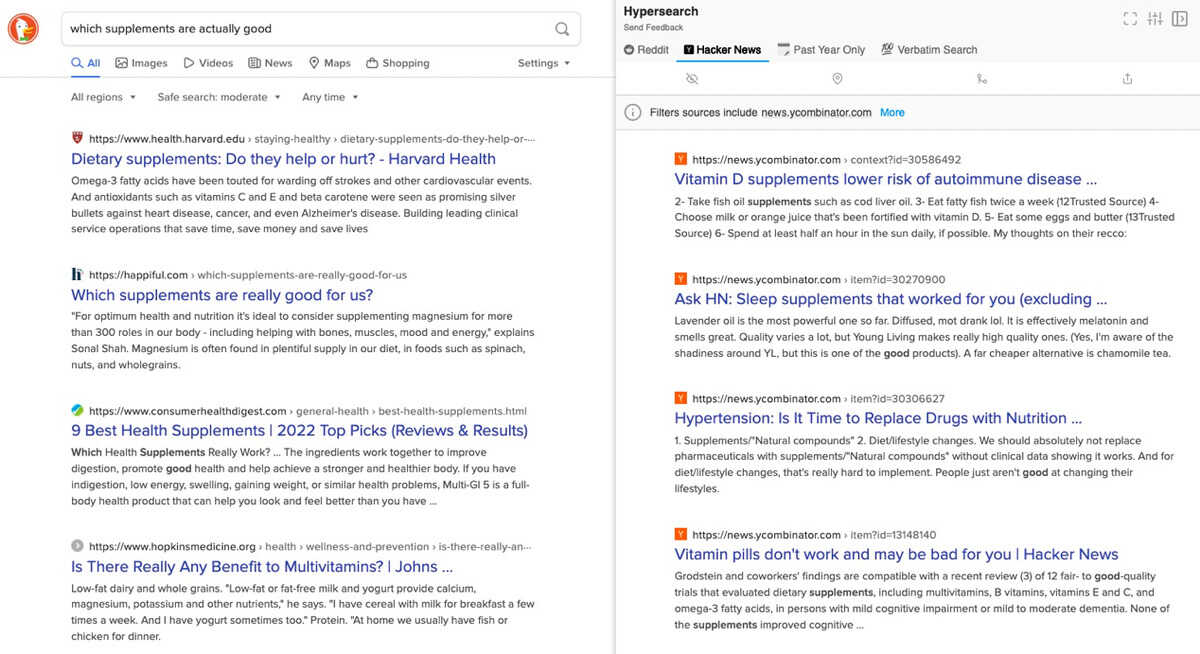Click the Hypersearch panel title

pyautogui.click(x=661, y=11)
